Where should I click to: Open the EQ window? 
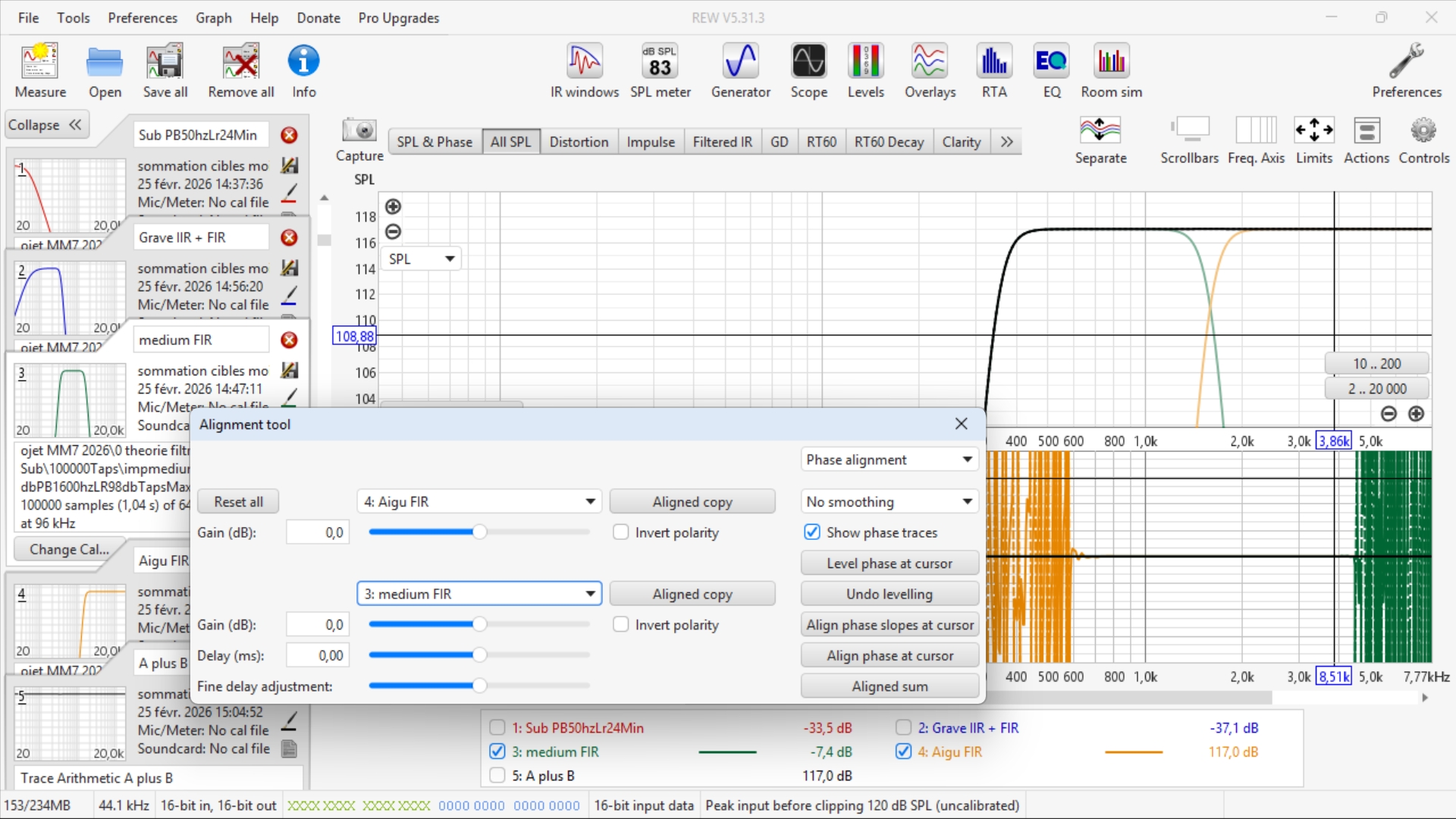pyautogui.click(x=1051, y=71)
